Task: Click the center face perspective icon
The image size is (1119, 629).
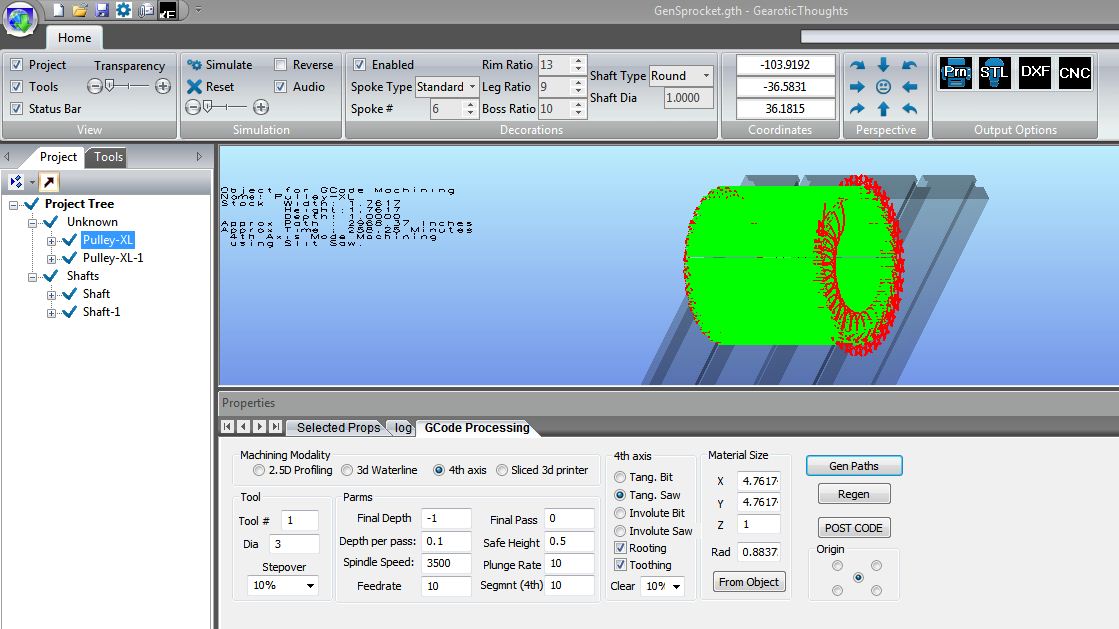Action: [x=883, y=87]
